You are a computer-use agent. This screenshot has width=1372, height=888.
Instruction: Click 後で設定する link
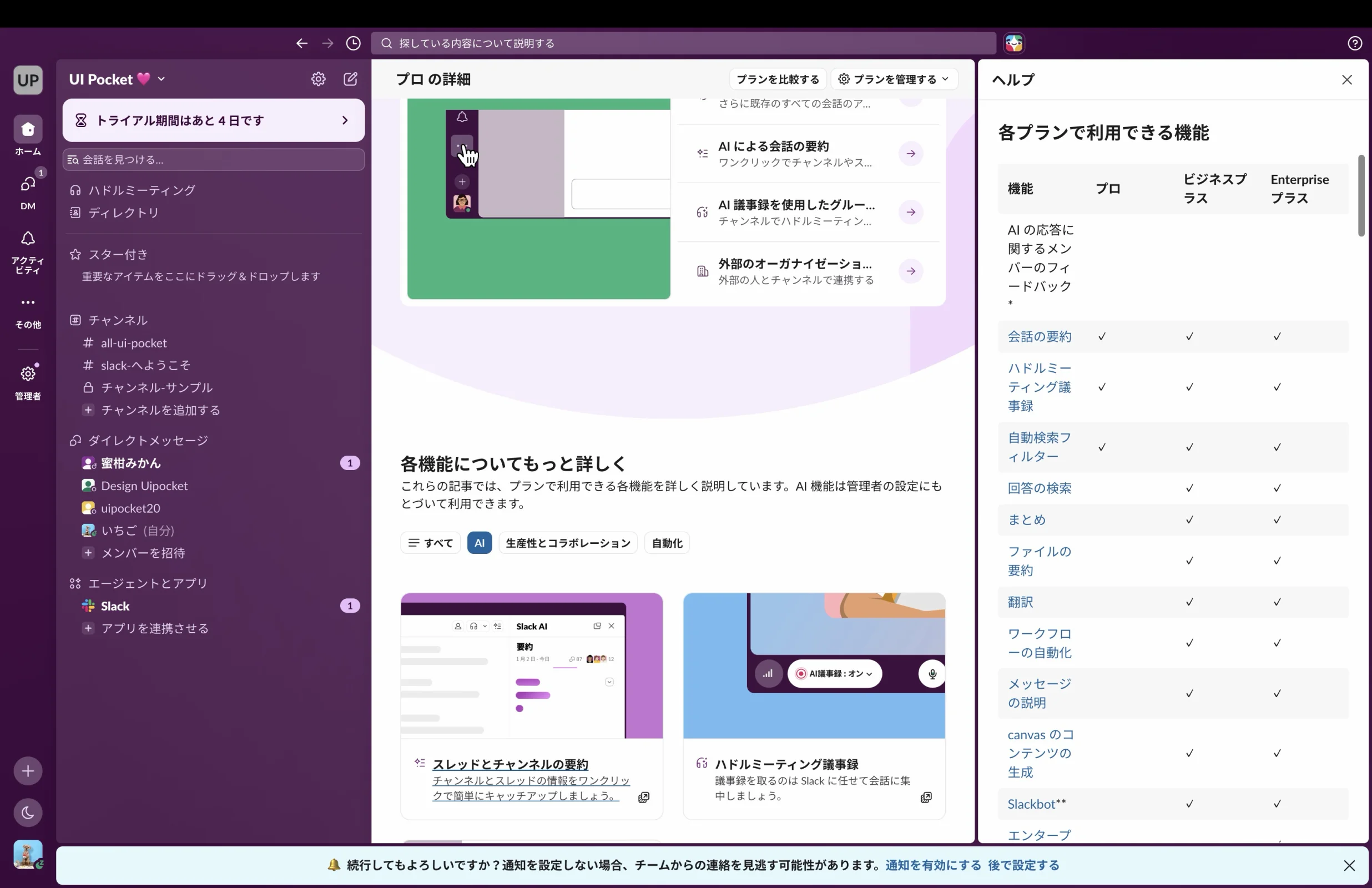tap(1023, 865)
